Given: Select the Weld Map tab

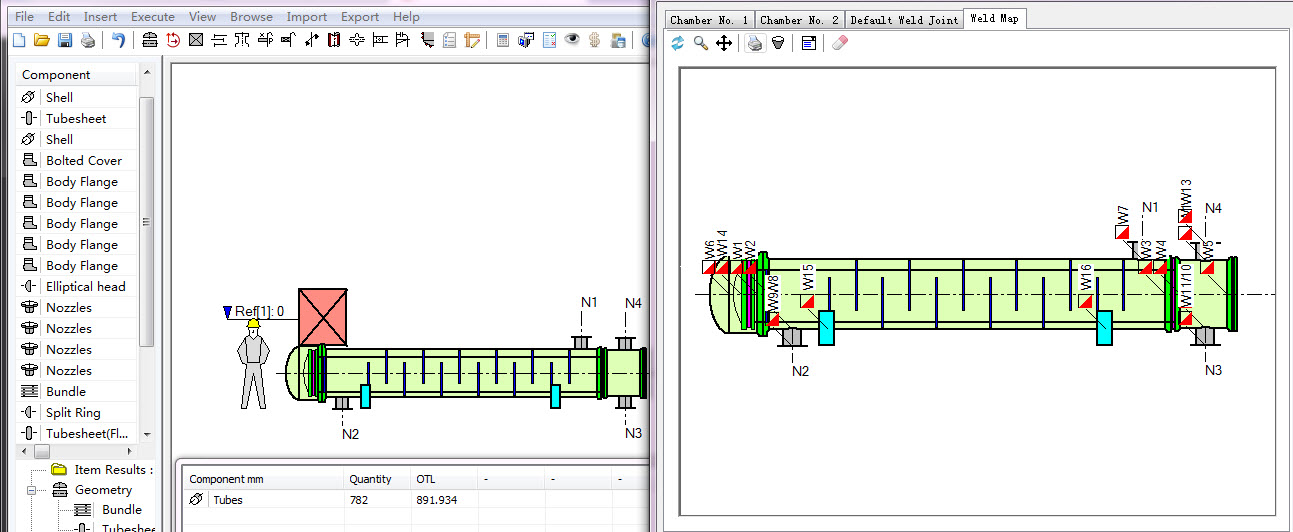Looking at the screenshot, I should 994,18.
